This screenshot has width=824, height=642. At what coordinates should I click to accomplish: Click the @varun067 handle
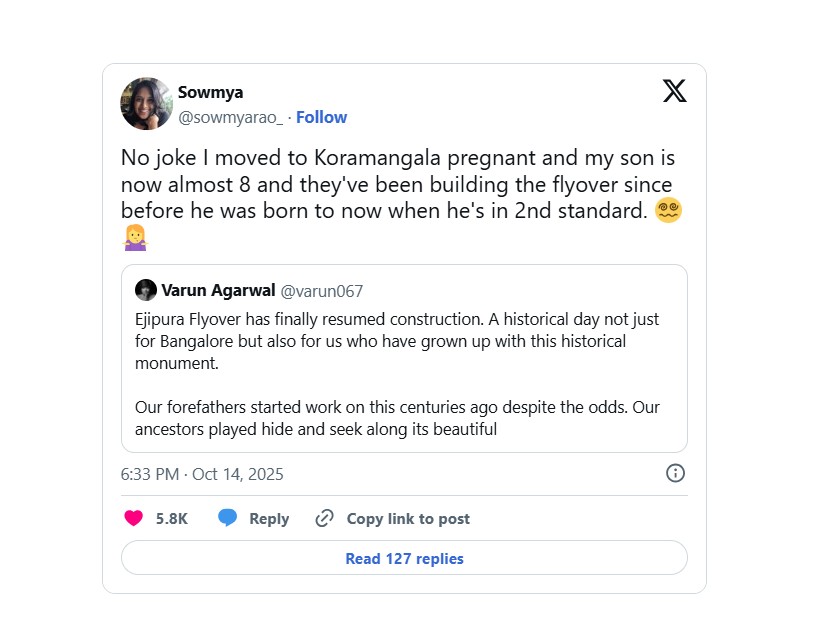(321, 291)
